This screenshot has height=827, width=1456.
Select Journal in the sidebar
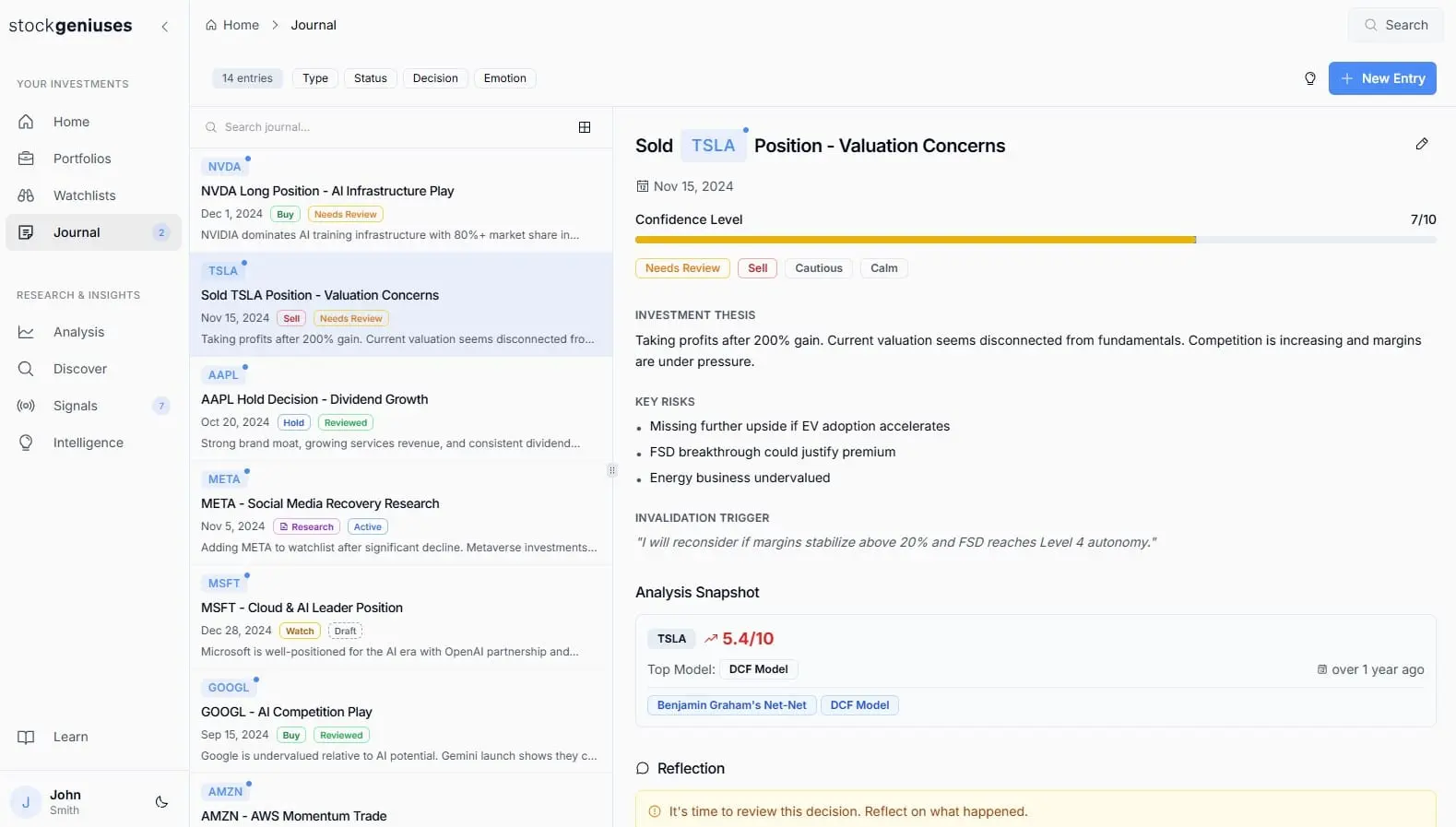coord(93,232)
